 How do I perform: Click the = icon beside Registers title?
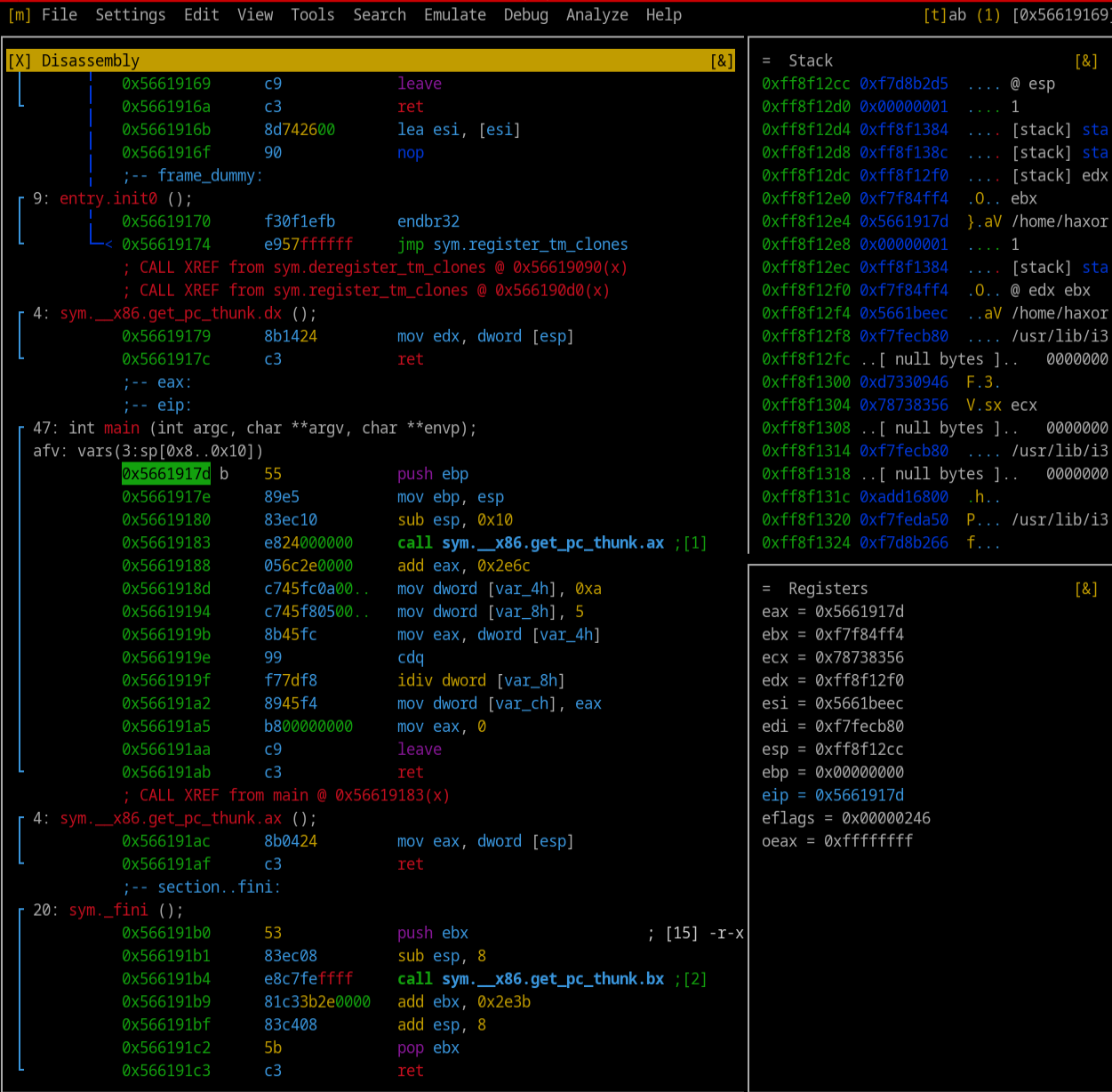coord(766,589)
